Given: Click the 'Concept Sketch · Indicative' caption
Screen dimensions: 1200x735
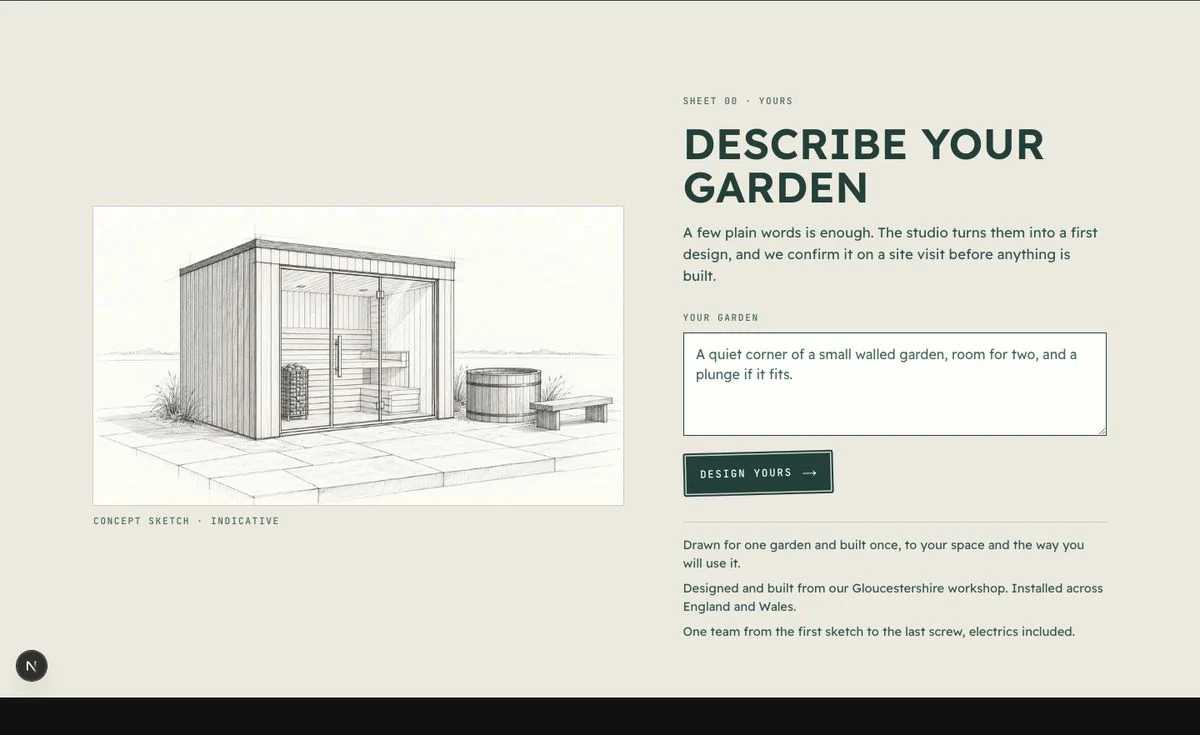Looking at the screenshot, I should point(186,521).
